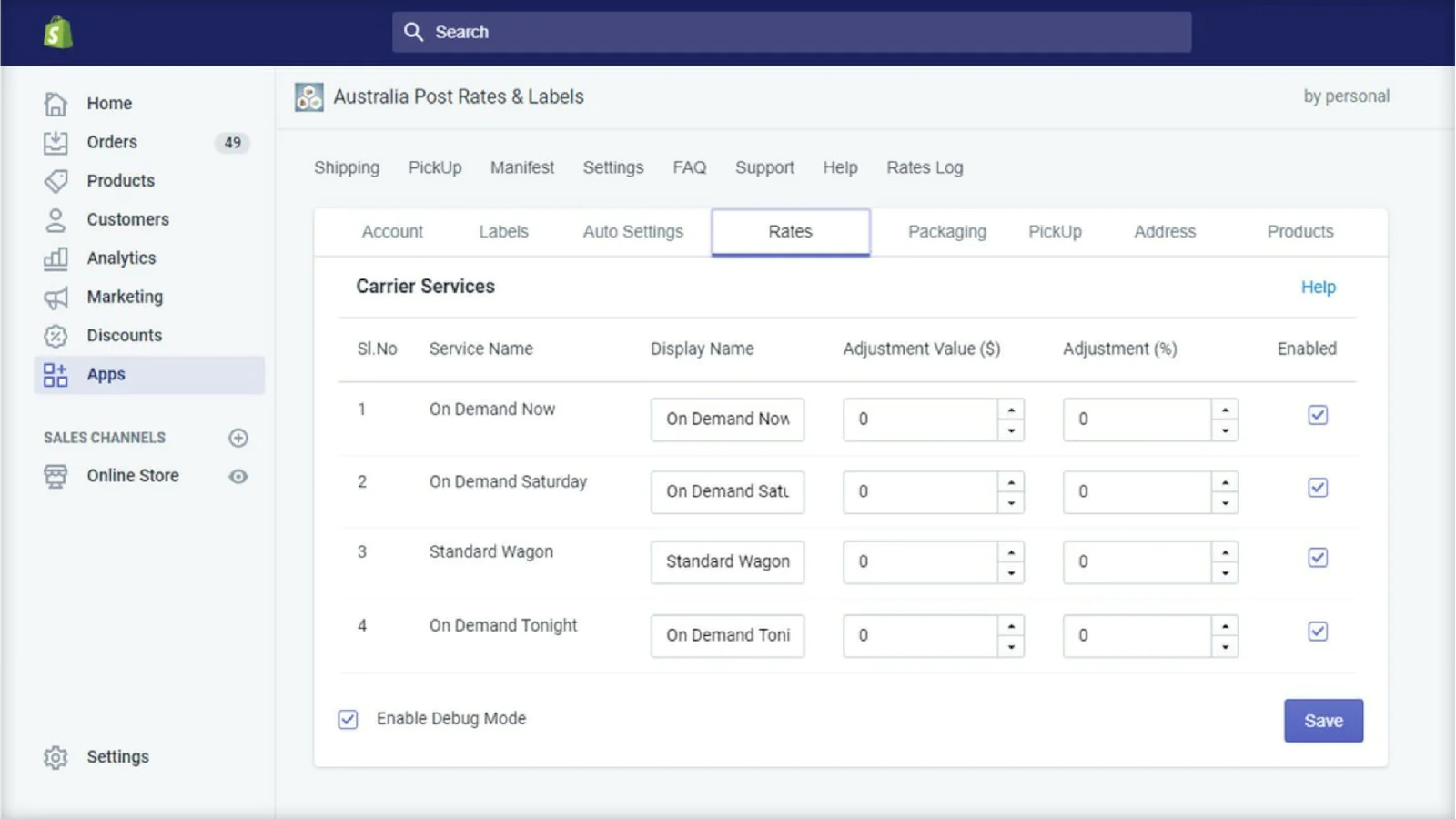Open the Rates Log menu item

(925, 167)
